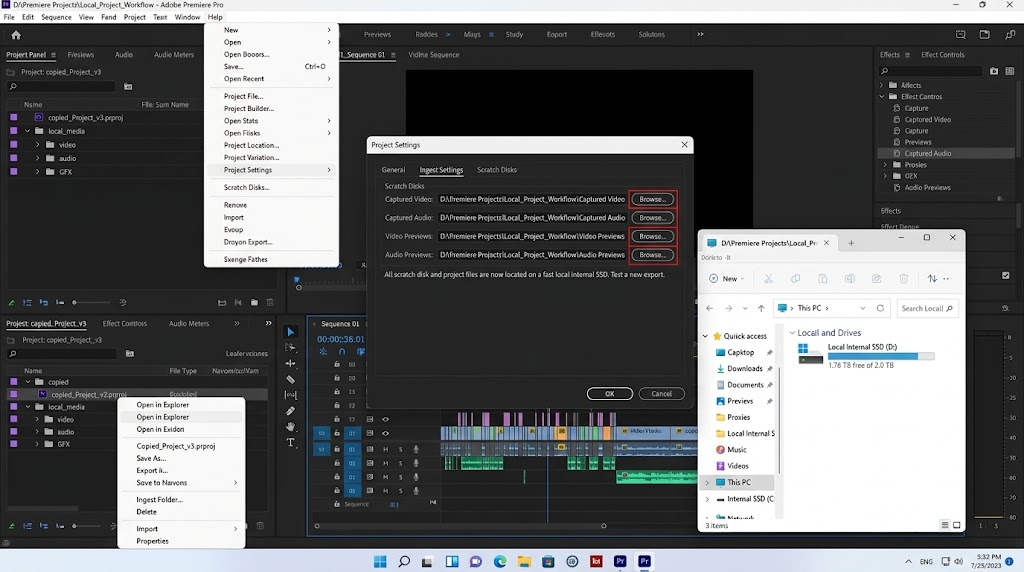Open the File menu
This screenshot has height=572, width=1024.
(x=9, y=17)
